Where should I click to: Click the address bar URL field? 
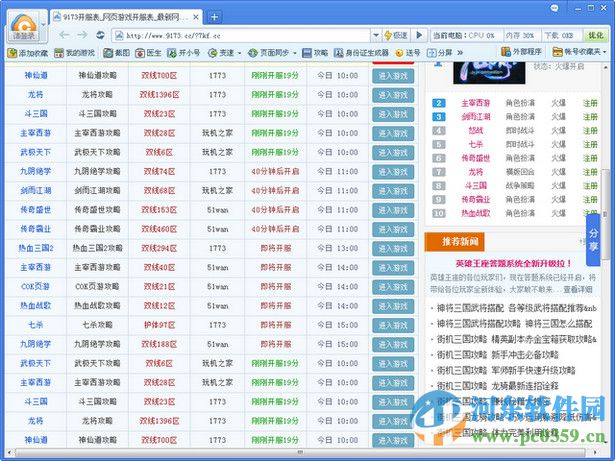pos(241,36)
